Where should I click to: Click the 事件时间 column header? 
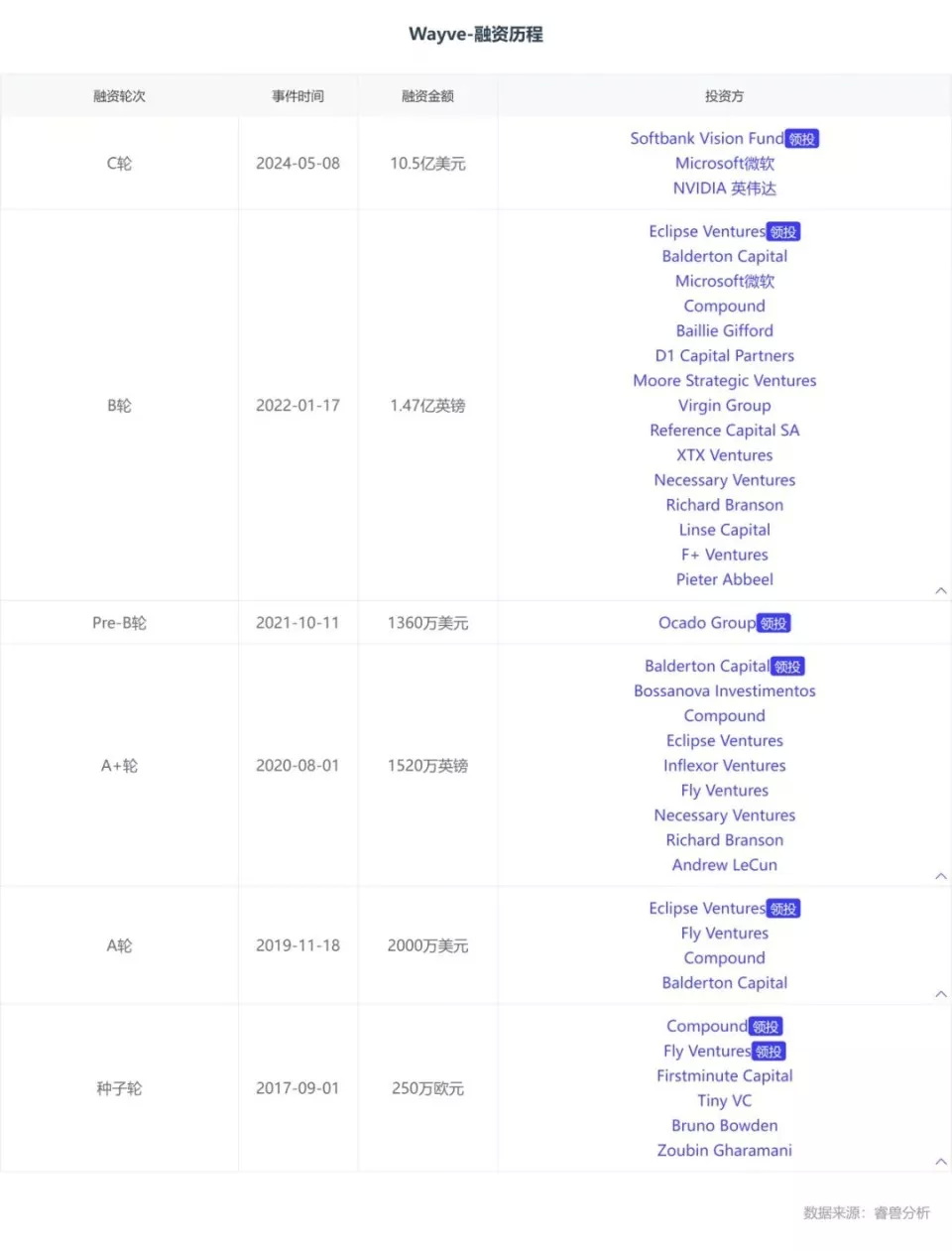tap(297, 96)
